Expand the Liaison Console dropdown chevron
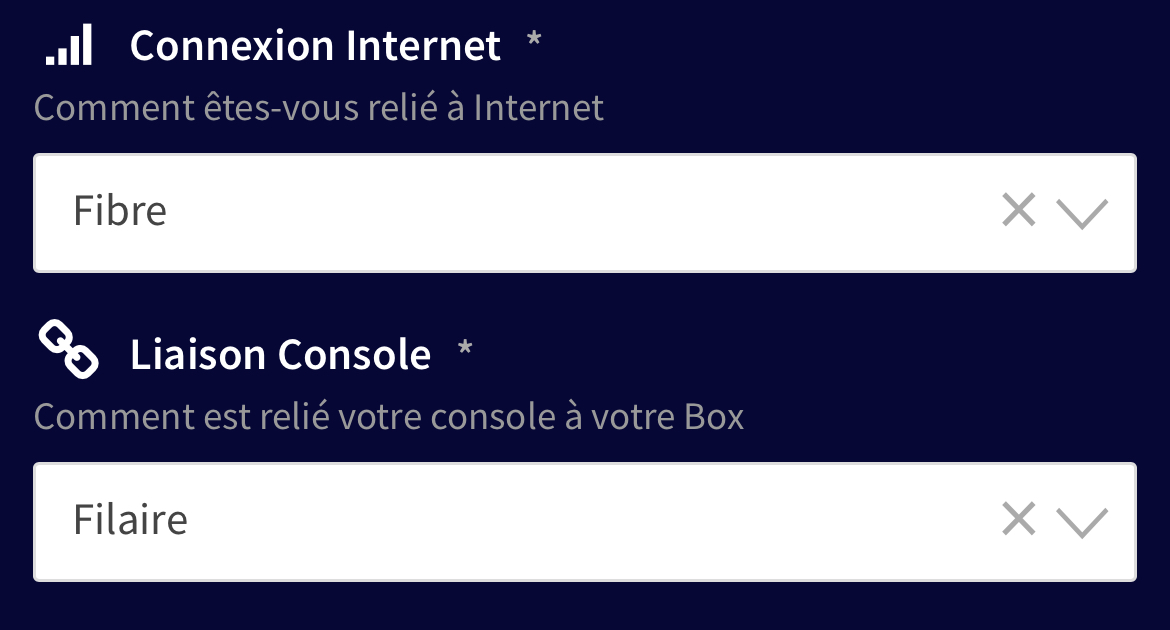Screen dimensions: 1170x630 coord(1082,523)
